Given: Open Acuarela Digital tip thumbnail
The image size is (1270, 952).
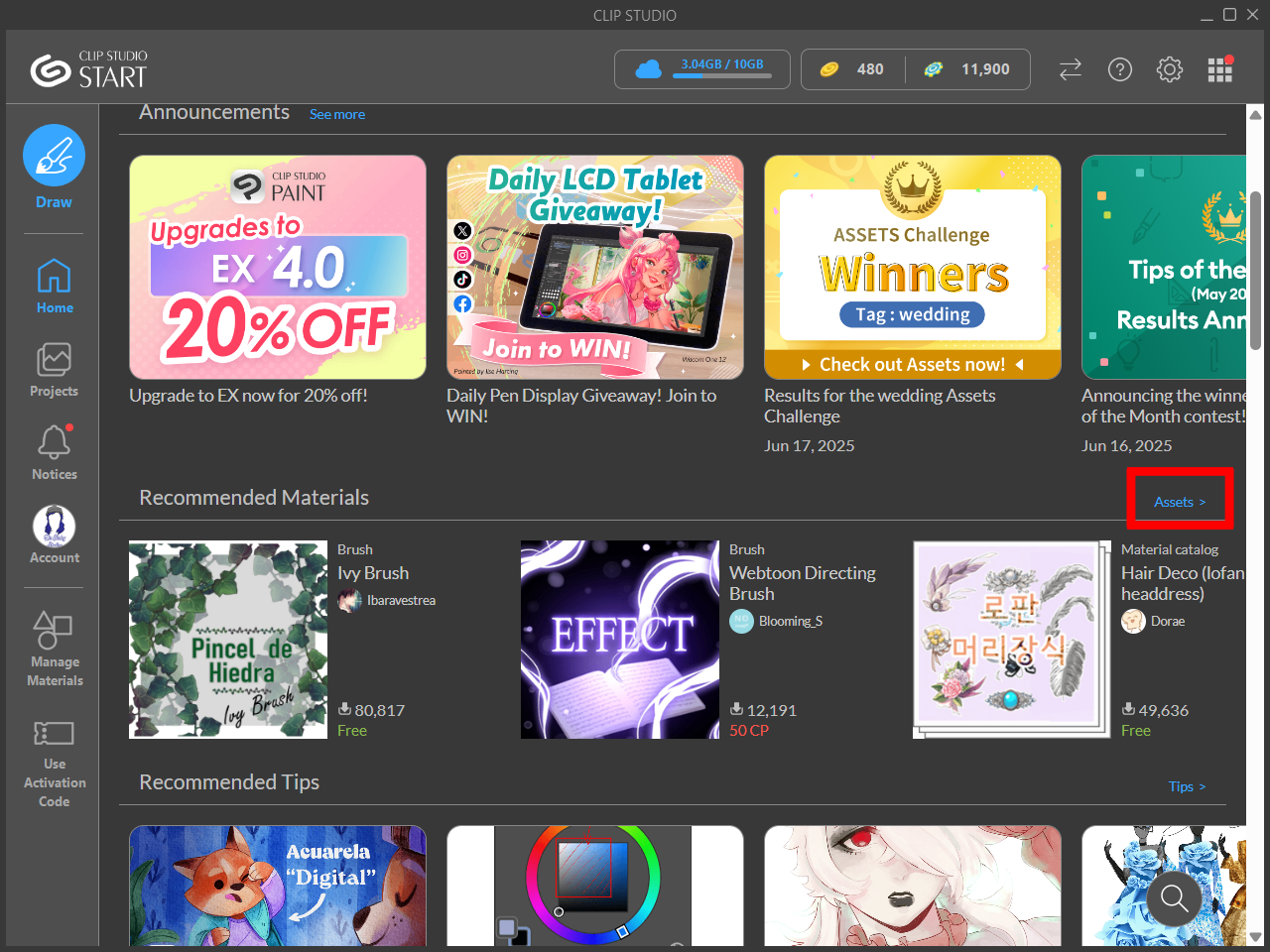Looking at the screenshot, I should (278, 886).
